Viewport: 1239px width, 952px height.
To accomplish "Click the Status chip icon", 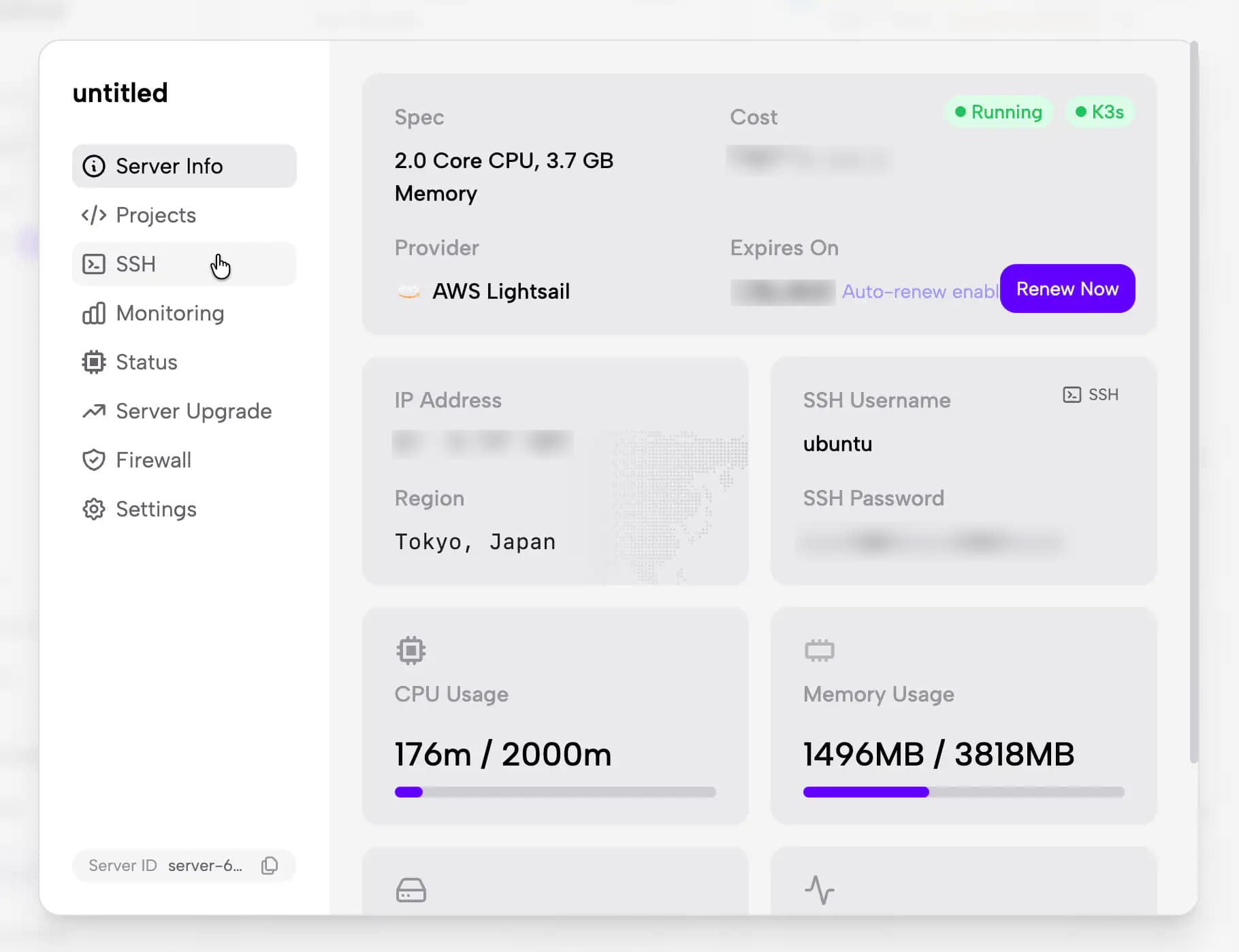I will coord(93,362).
